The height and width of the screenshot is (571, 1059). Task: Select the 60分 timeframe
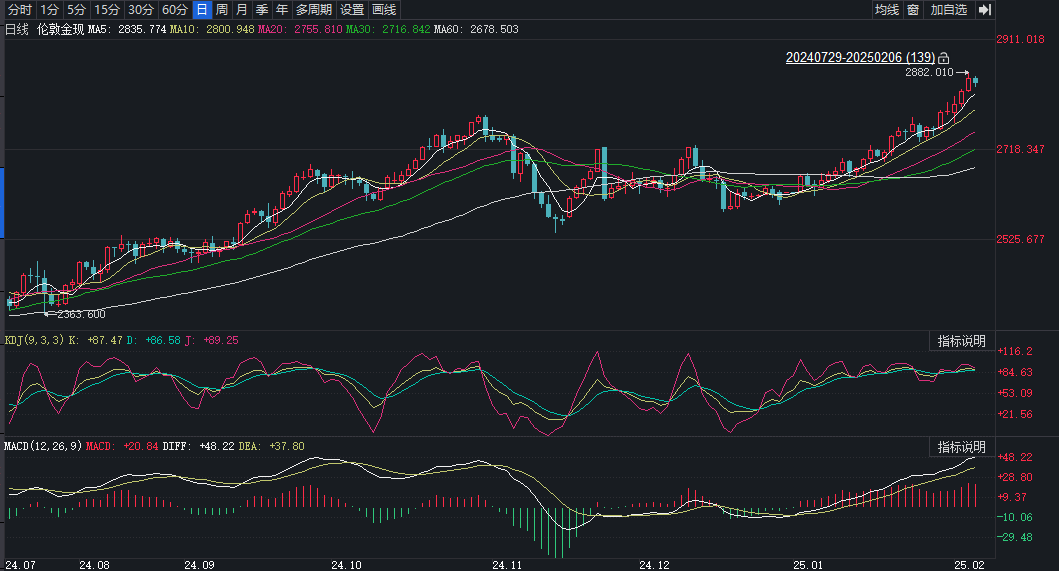(x=174, y=10)
